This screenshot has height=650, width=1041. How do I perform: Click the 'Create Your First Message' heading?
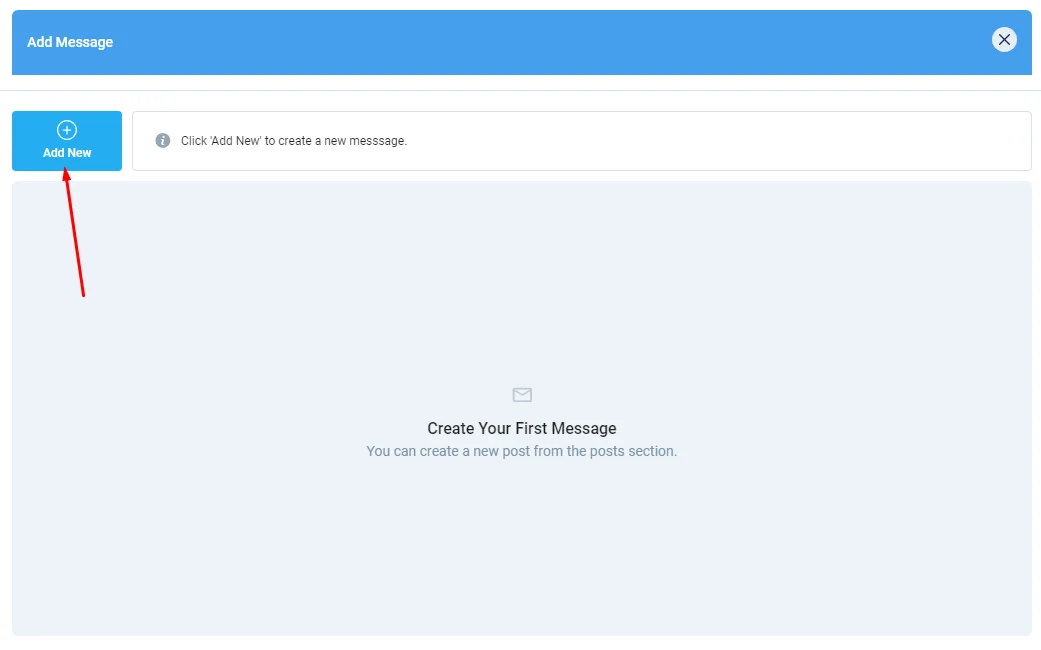[x=522, y=428]
